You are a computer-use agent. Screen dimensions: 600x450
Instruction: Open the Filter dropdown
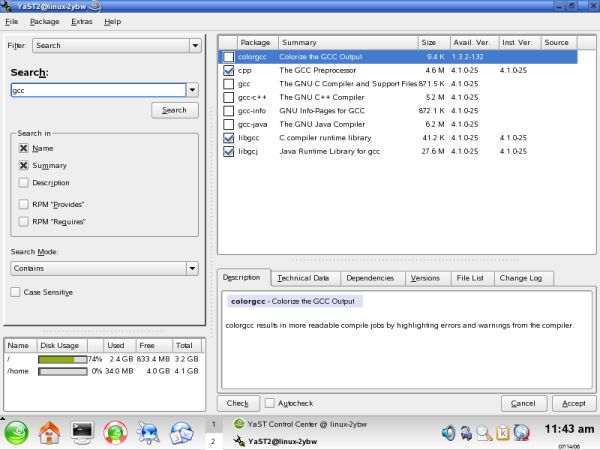pyautogui.click(x=117, y=46)
